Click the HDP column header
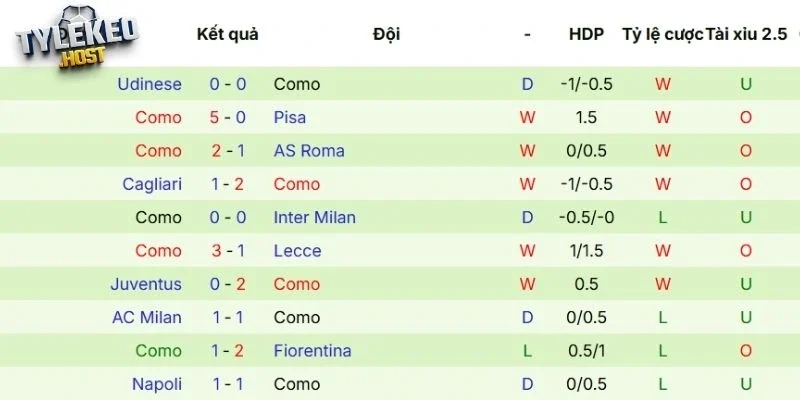 pyautogui.click(x=586, y=34)
